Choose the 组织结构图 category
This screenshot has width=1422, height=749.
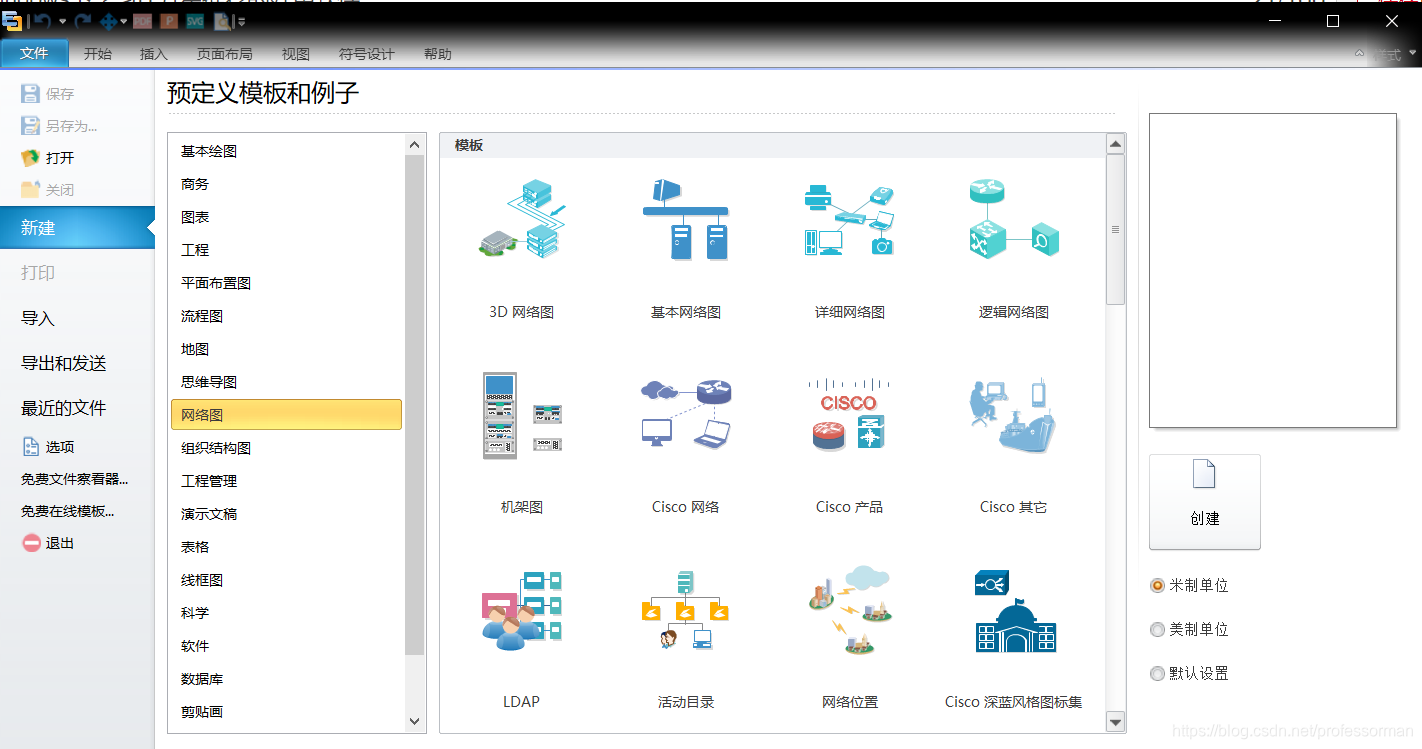[x=286, y=448]
